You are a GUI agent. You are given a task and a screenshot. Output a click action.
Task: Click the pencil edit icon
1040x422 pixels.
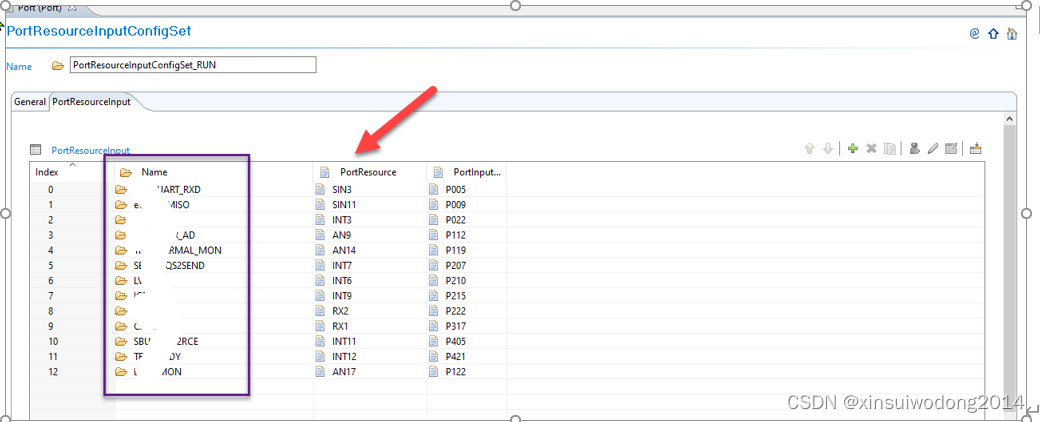[932, 149]
